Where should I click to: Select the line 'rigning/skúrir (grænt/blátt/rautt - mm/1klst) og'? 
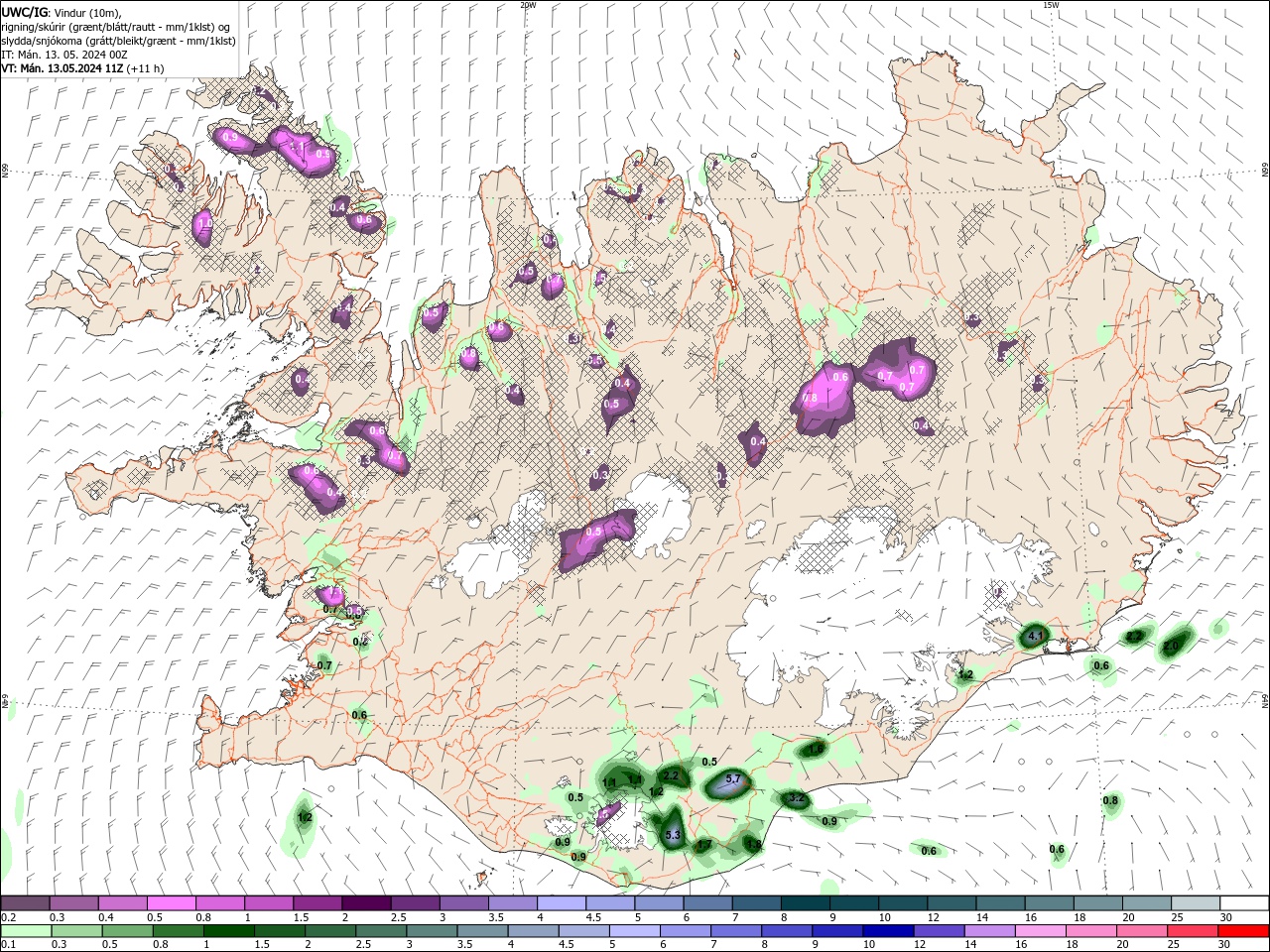(x=116, y=27)
